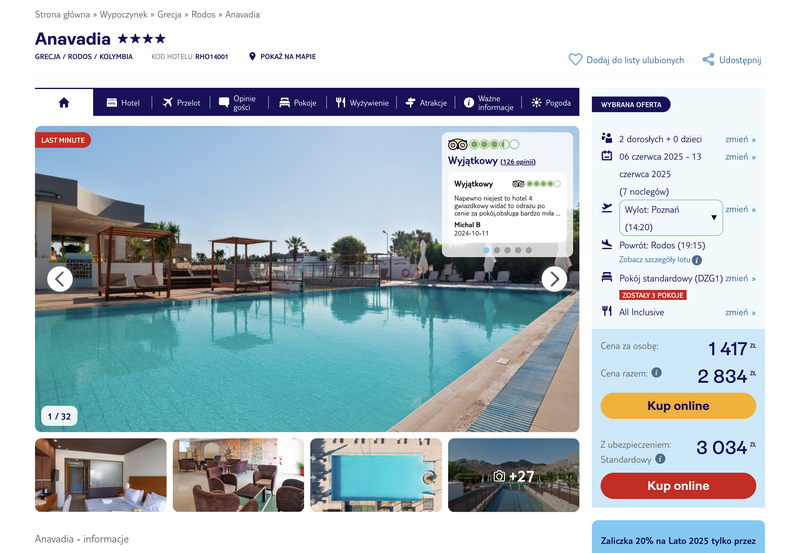Open the hotel room thumbnail photo
This screenshot has width=800, height=553.
[101, 475]
